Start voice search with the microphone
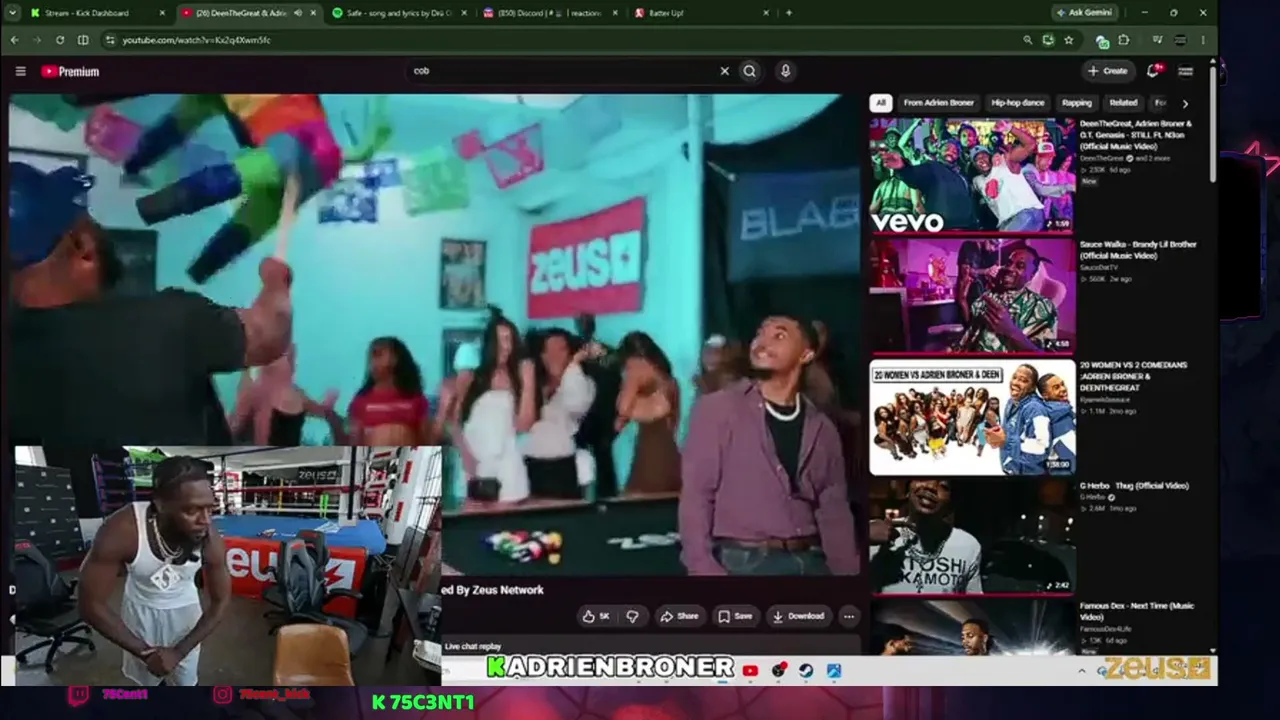This screenshot has width=1280, height=720. tap(785, 71)
